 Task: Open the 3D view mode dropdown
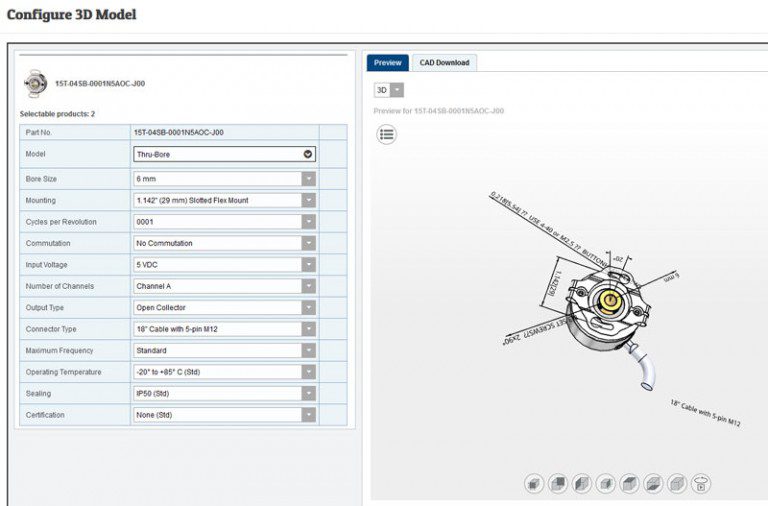[x=389, y=90]
